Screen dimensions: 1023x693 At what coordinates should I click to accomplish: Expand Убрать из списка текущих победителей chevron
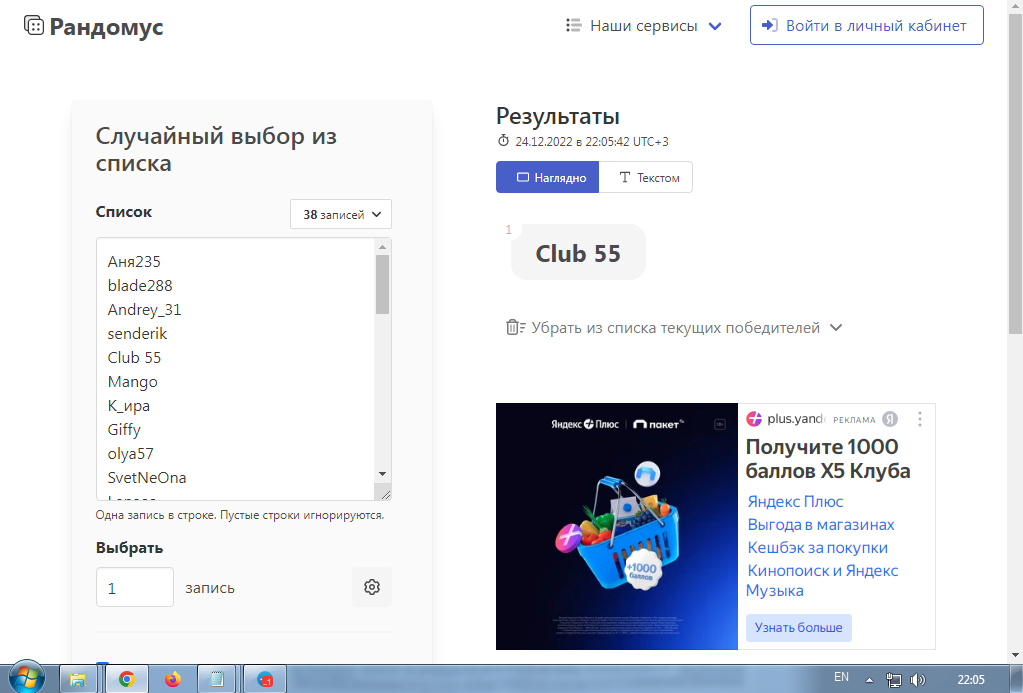(836, 328)
